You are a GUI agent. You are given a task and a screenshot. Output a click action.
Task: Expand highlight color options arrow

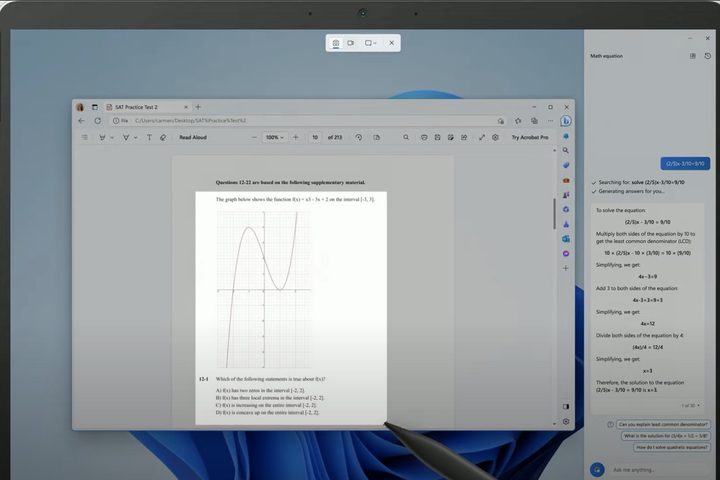[135, 137]
